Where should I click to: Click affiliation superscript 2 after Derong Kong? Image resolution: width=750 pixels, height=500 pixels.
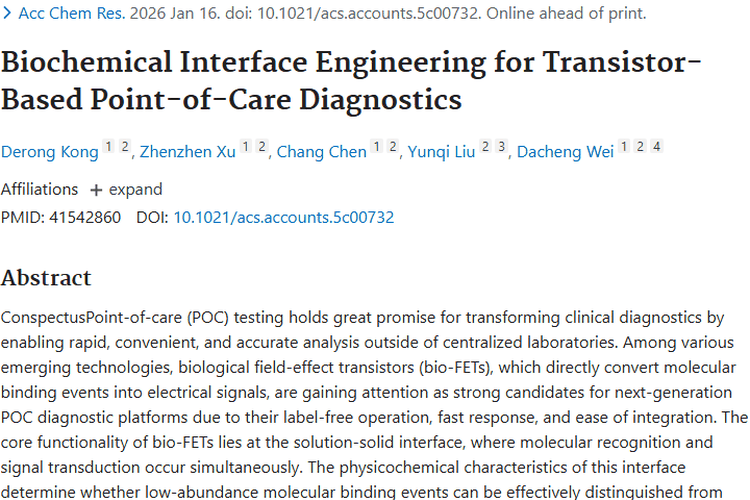[124, 148]
